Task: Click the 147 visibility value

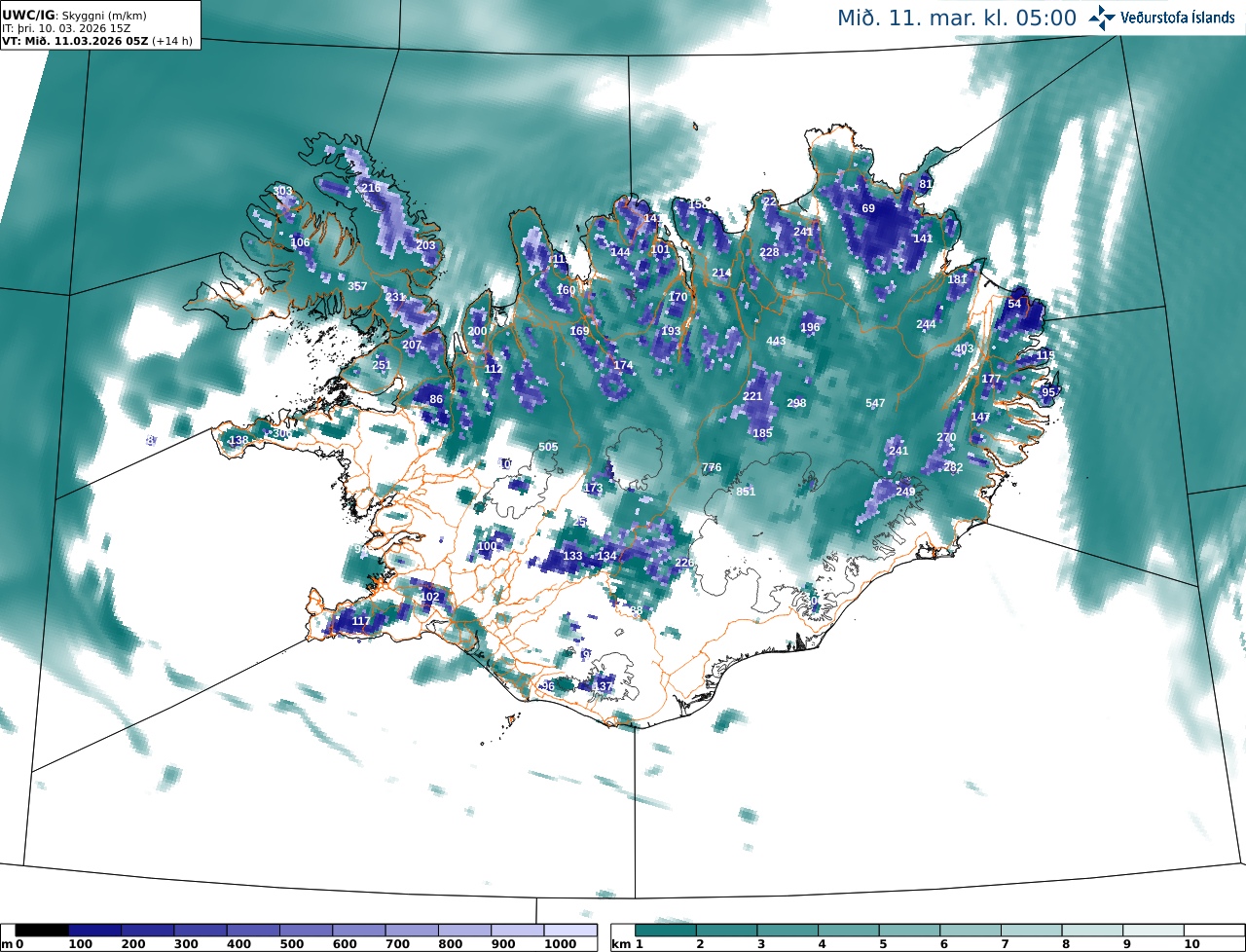Action: 980,417
